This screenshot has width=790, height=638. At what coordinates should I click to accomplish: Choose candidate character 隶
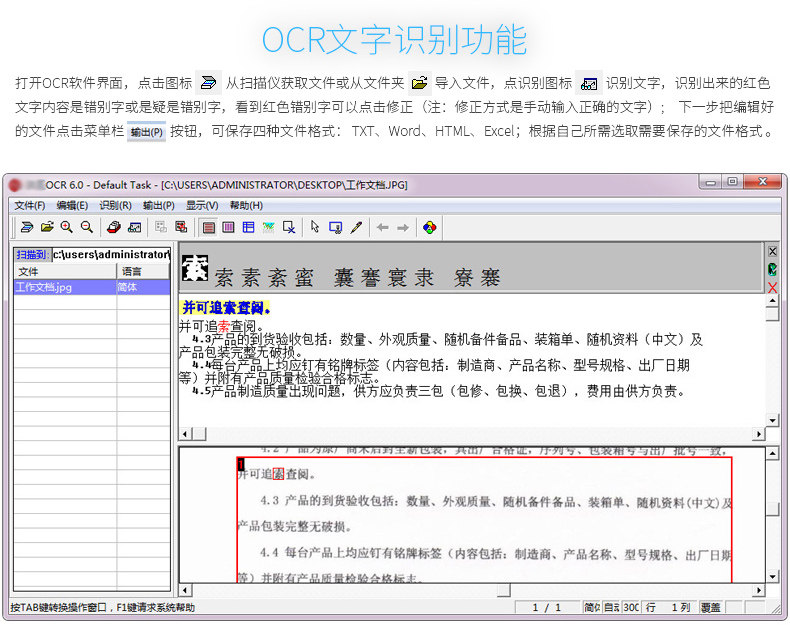click(x=424, y=278)
